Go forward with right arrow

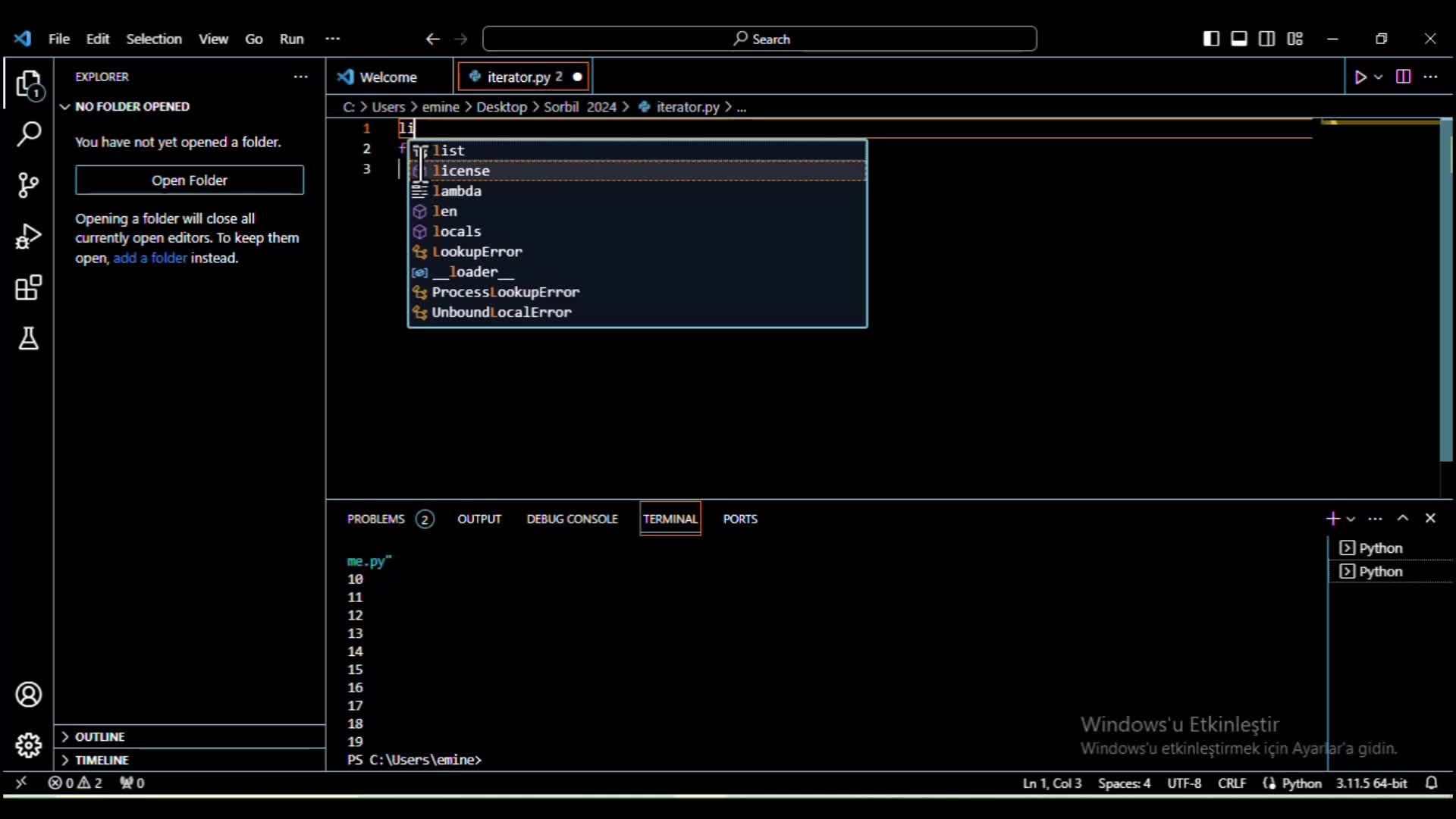(461, 39)
